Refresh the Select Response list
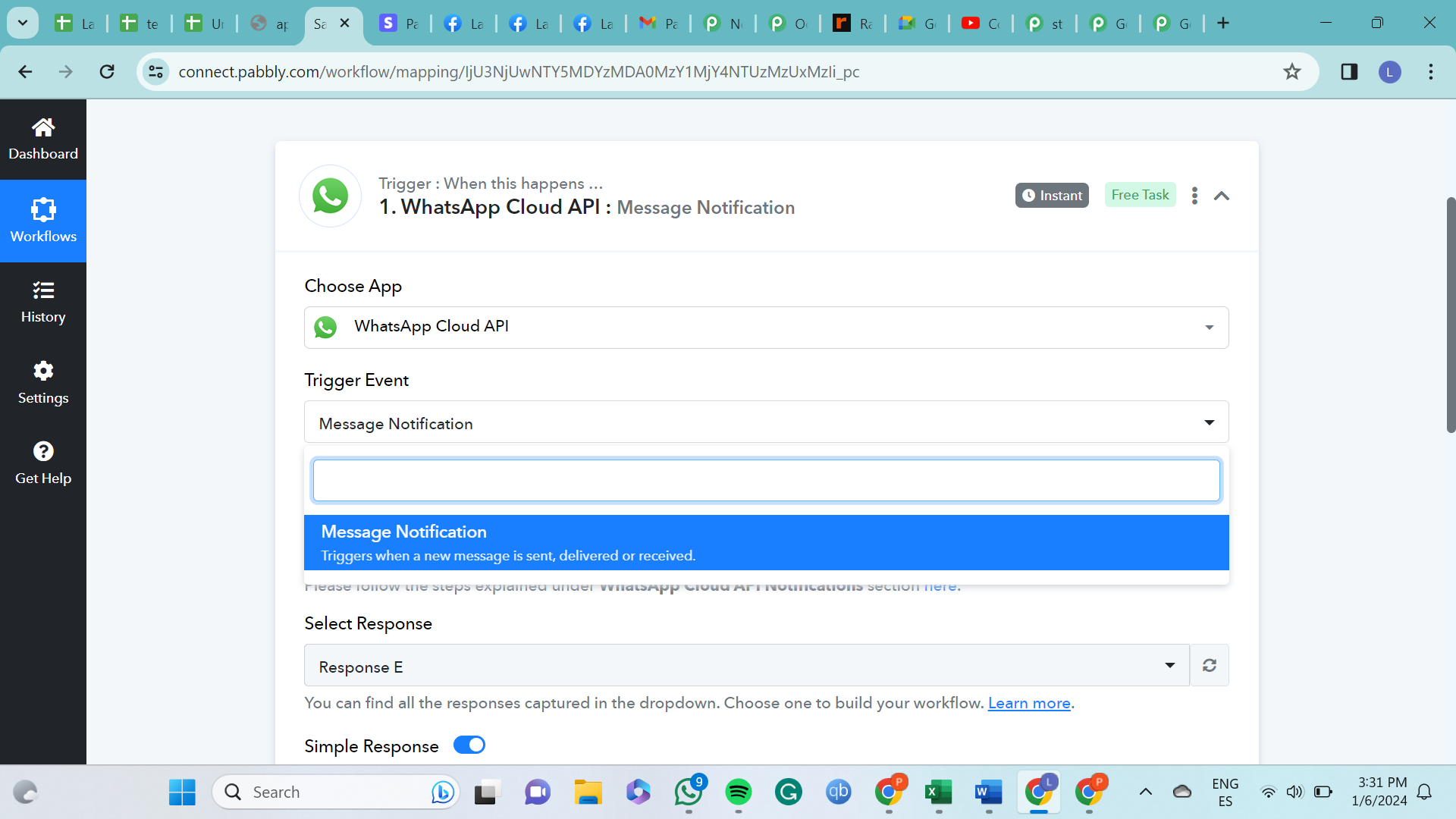 pos(1210,665)
